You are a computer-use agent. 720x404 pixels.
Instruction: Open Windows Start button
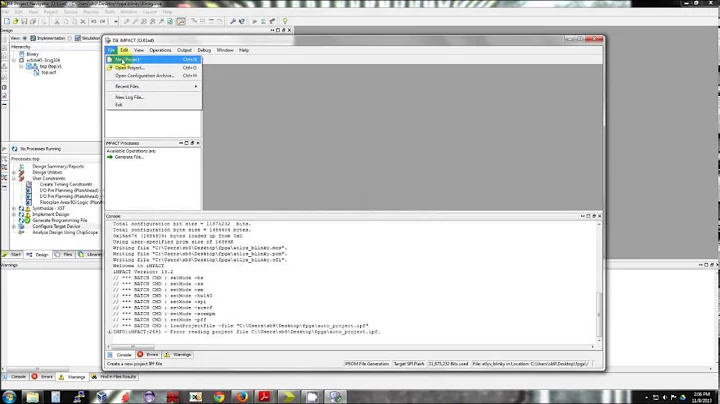[x=10, y=397]
